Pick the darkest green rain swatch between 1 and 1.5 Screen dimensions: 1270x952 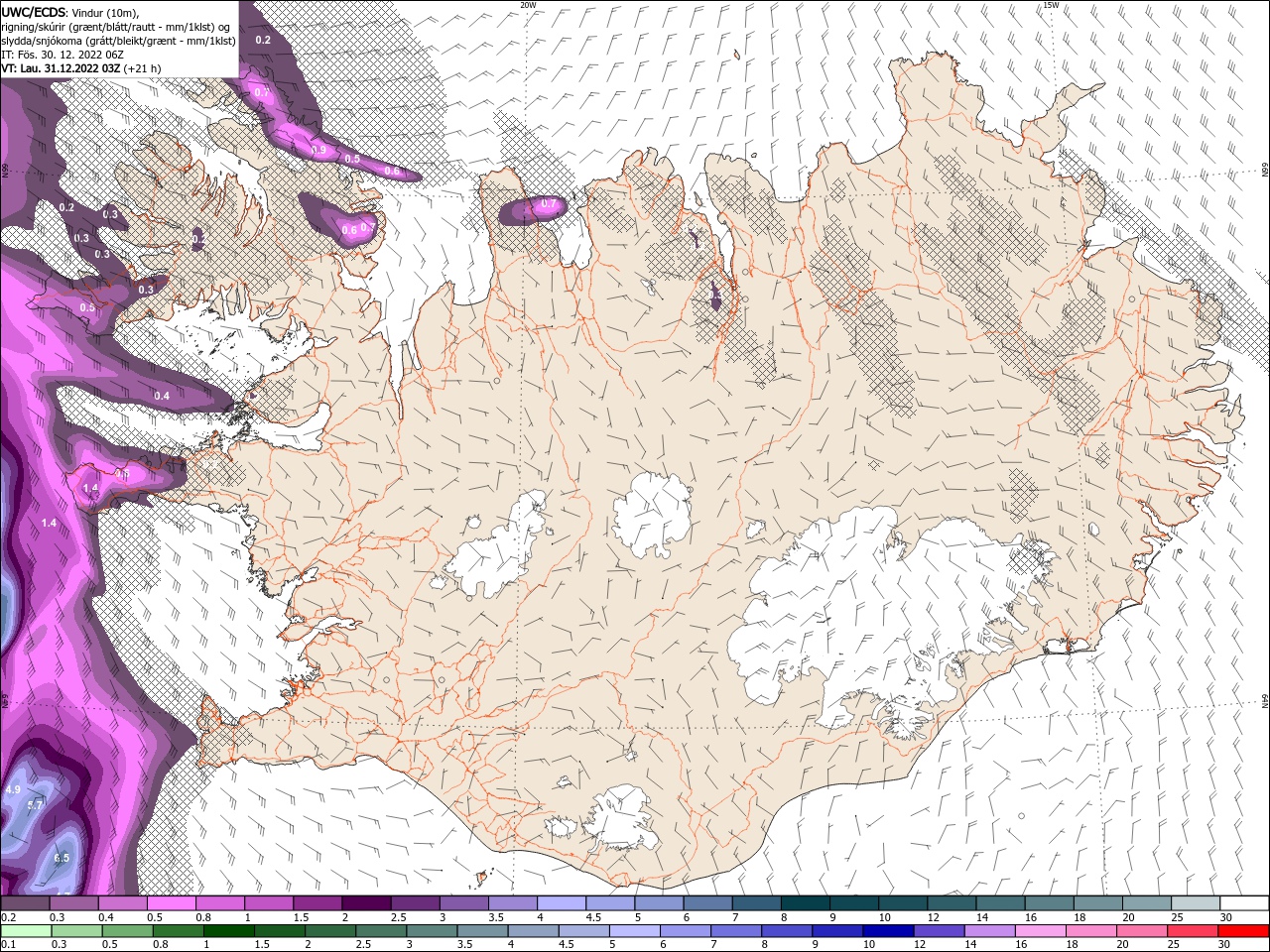pos(229,930)
